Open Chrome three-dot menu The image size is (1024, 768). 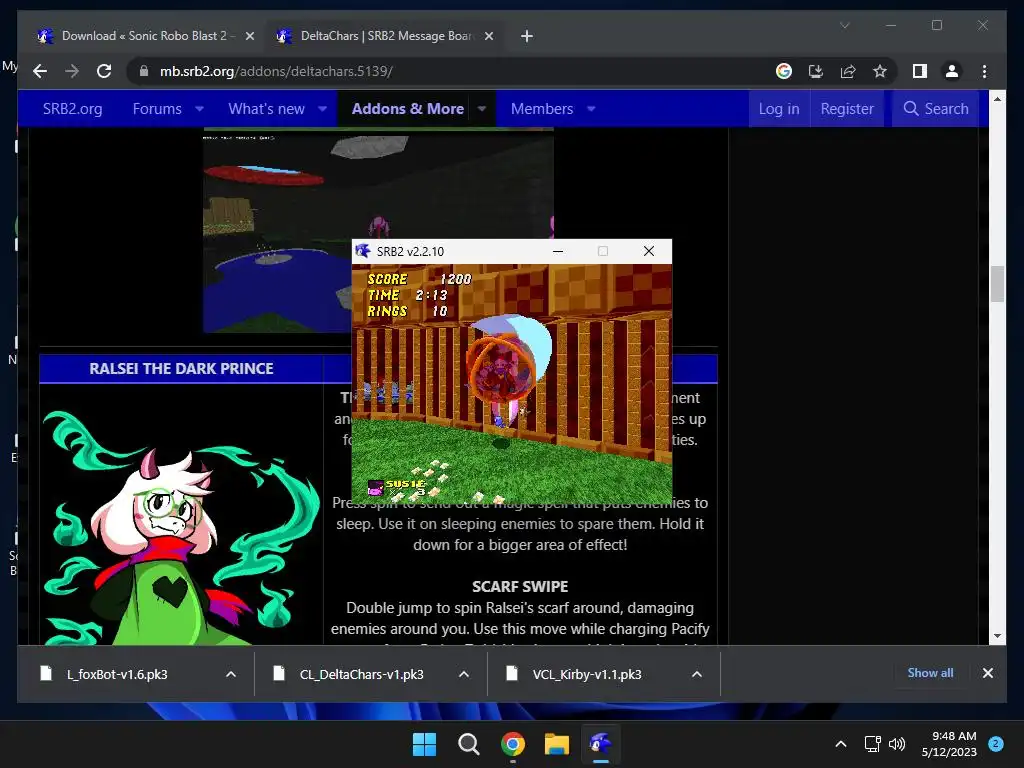(x=984, y=71)
